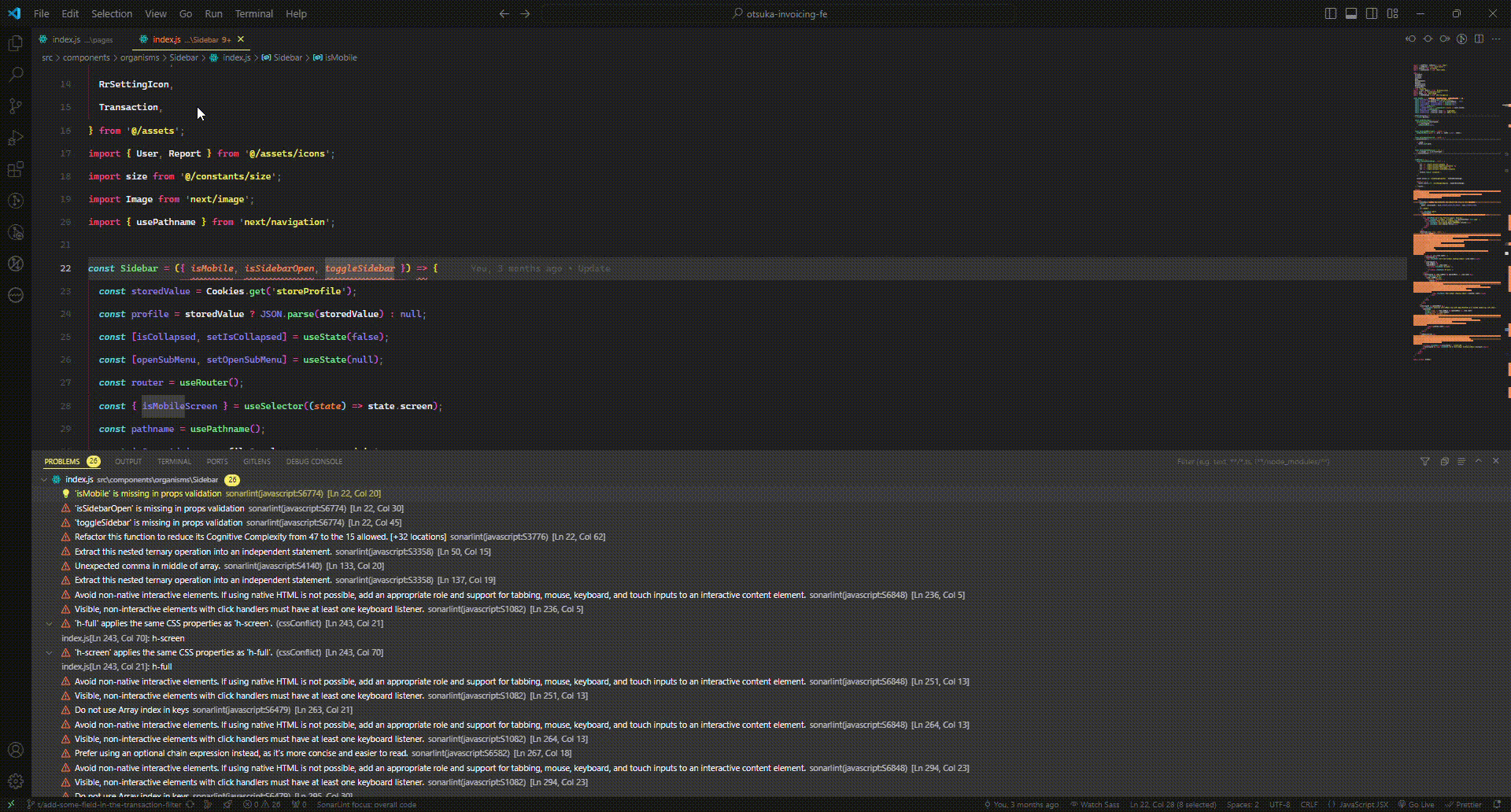
Task: Open the File menu
Action: point(41,13)
